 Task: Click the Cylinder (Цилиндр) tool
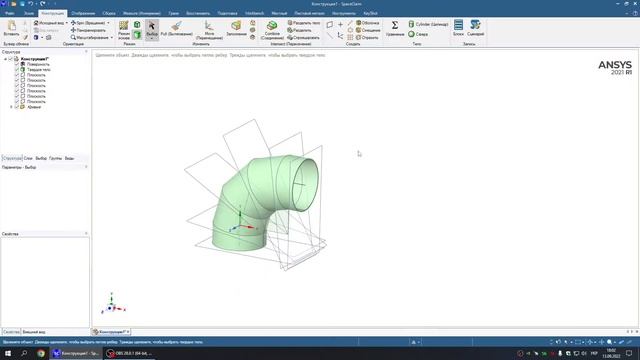pos(428,24)
